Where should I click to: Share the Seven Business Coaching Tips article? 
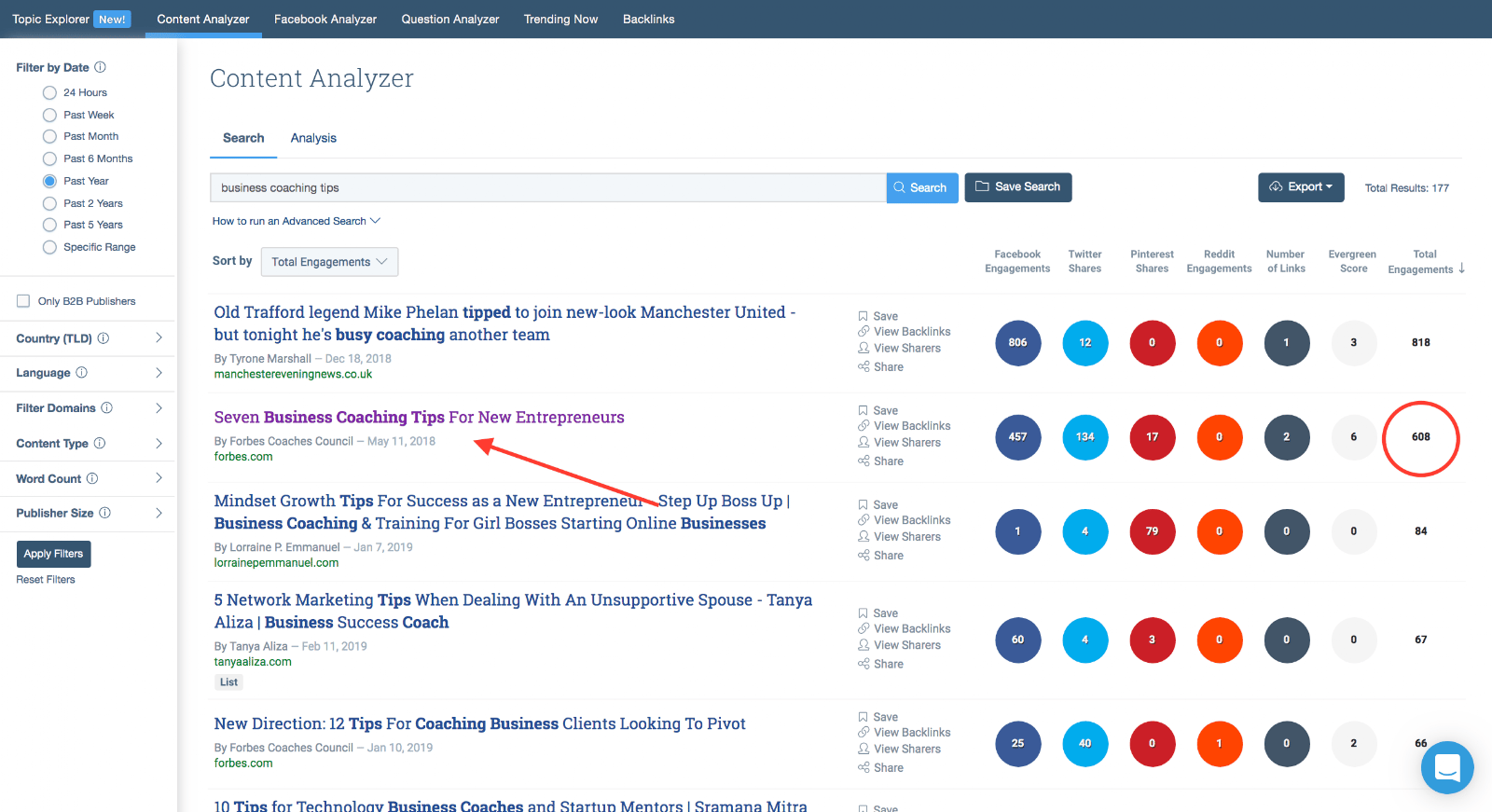(x=881, y=461)
